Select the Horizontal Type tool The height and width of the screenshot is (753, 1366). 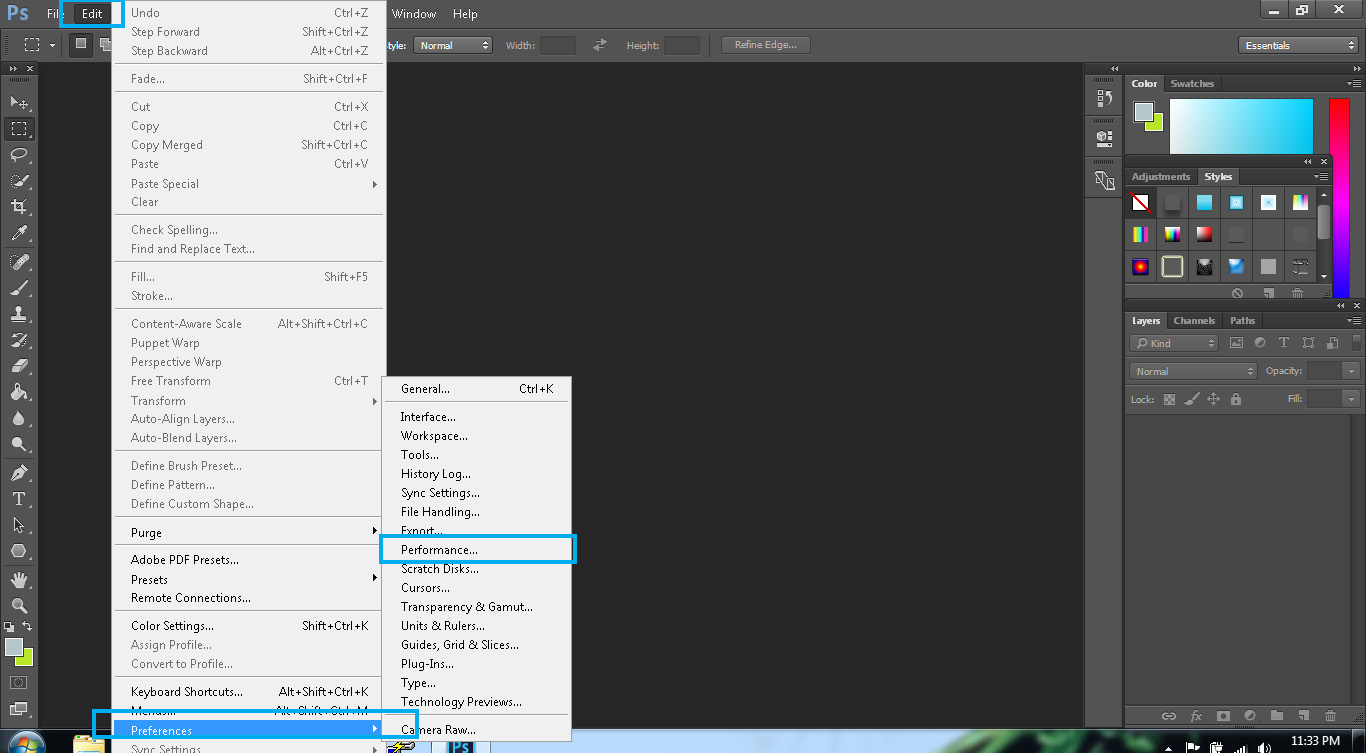pyautogui.click(x=19, y=498)
